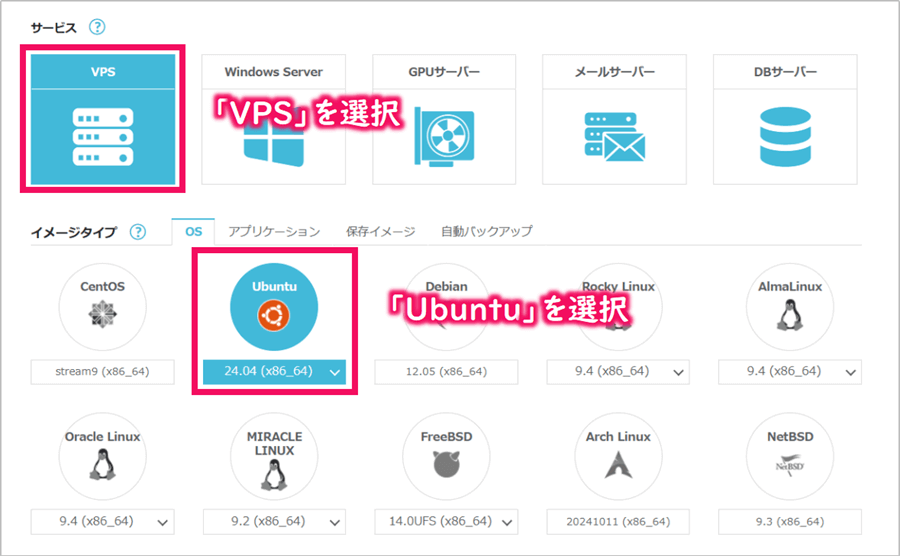Open FreeBSD 14.0UFS version dropdown
The width and height of the screenshot is (900, 556).
point(446,522)
